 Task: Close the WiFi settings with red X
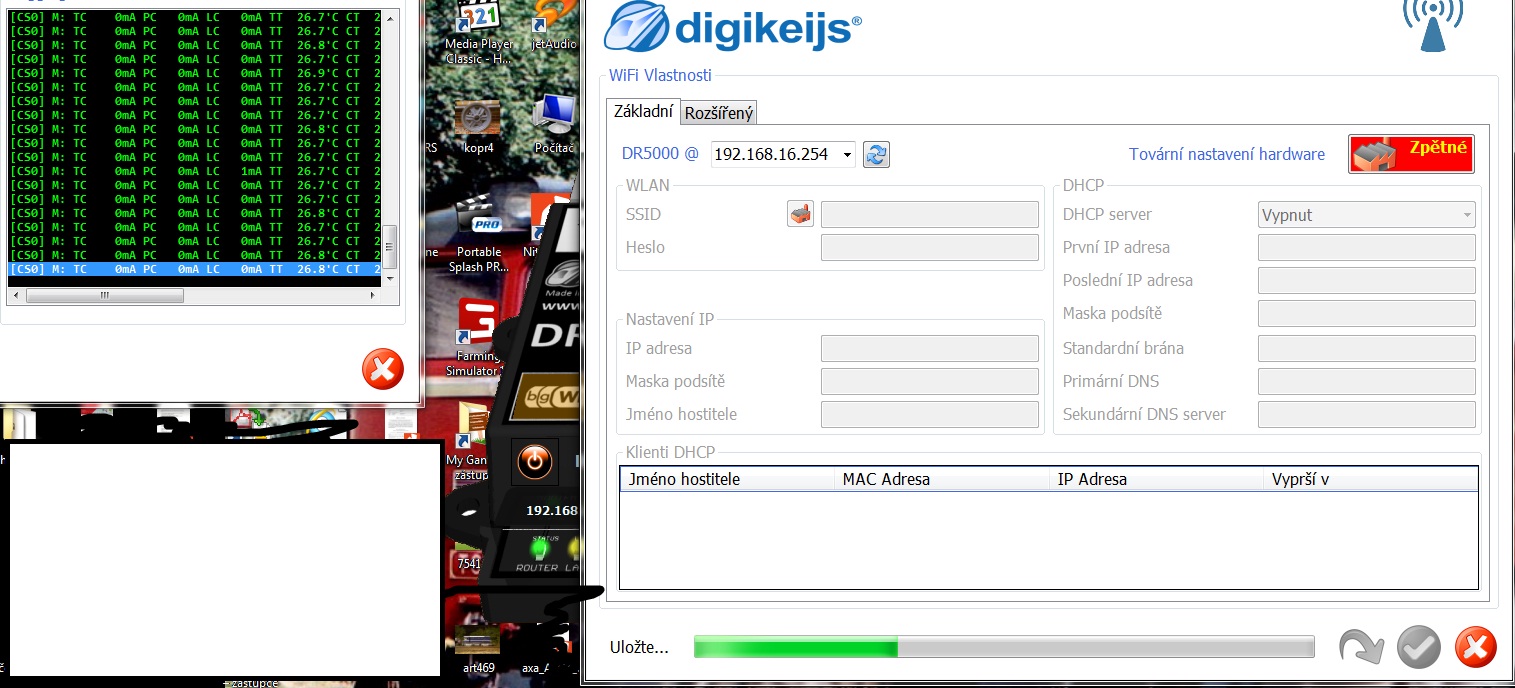point(1475,648)
